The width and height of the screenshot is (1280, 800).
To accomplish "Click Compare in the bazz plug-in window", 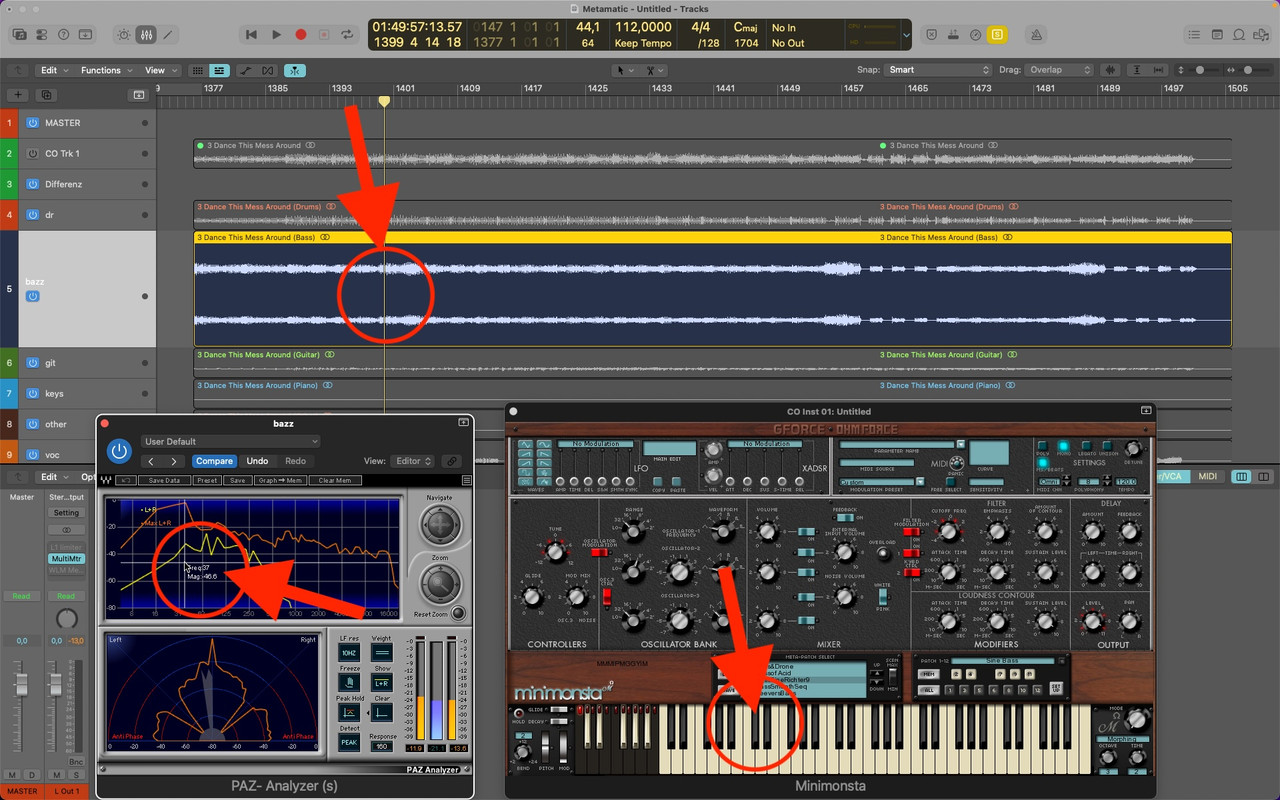I will point(214,461).
